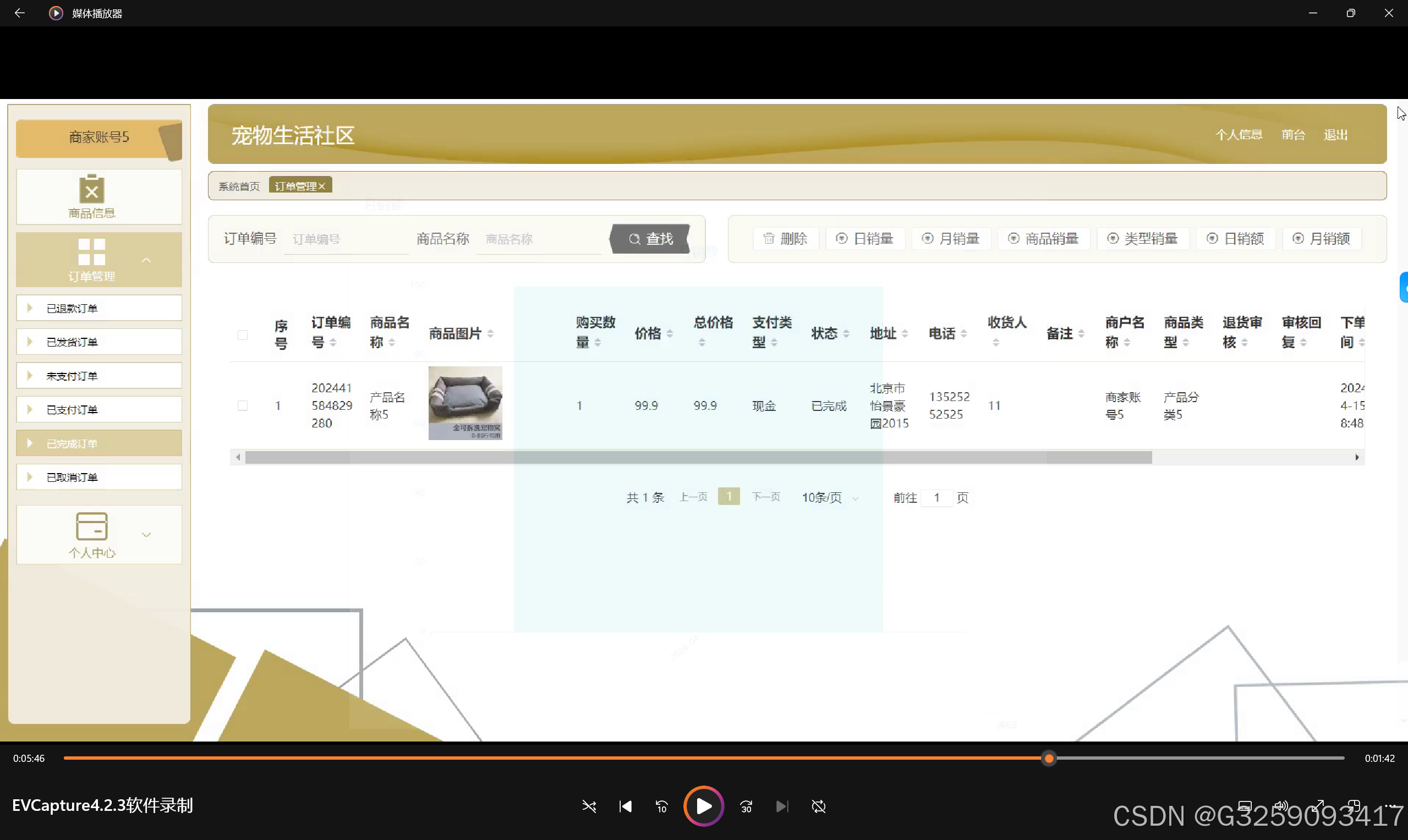Play the paused video
The height and width of the screenshot is (840, 1408).
[704, 806]
